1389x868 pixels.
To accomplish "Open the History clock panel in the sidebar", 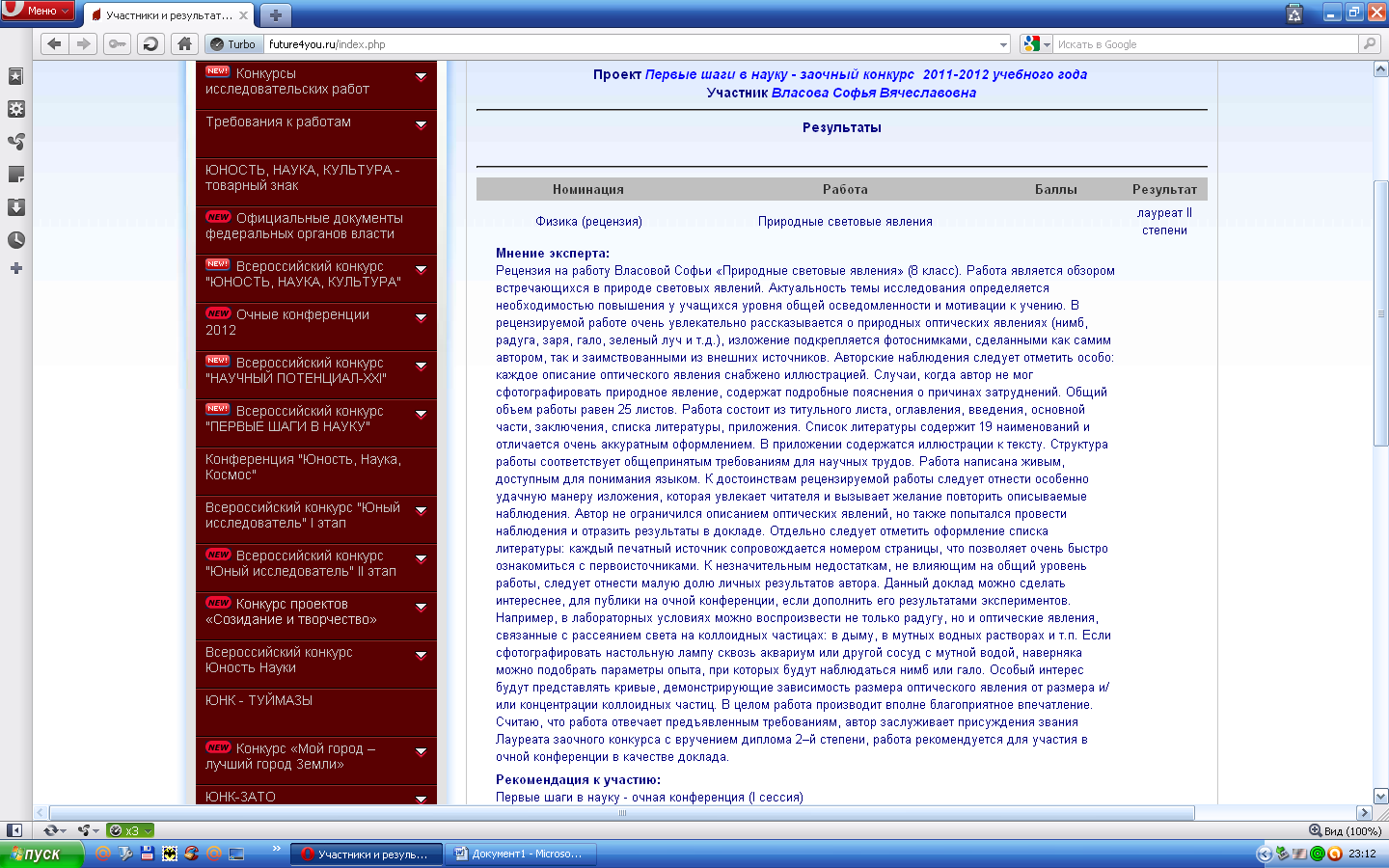I will pyautogui.click(x=15, y=240).
